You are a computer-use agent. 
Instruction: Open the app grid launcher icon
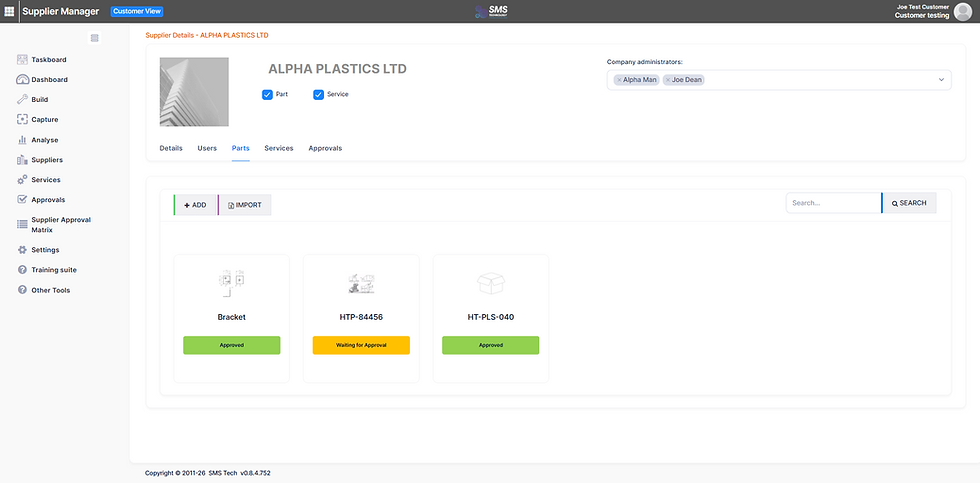(9, 11)
